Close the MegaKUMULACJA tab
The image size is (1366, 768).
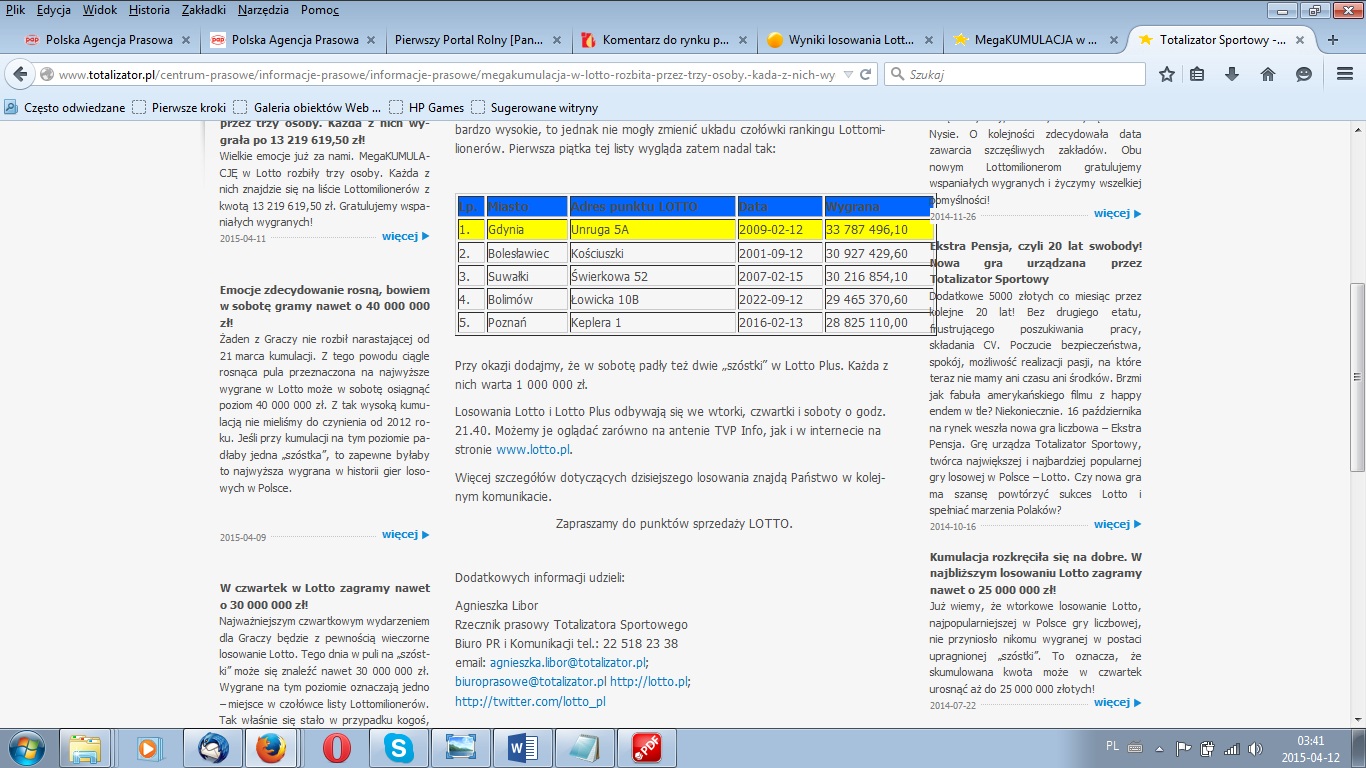(1116, 41)
